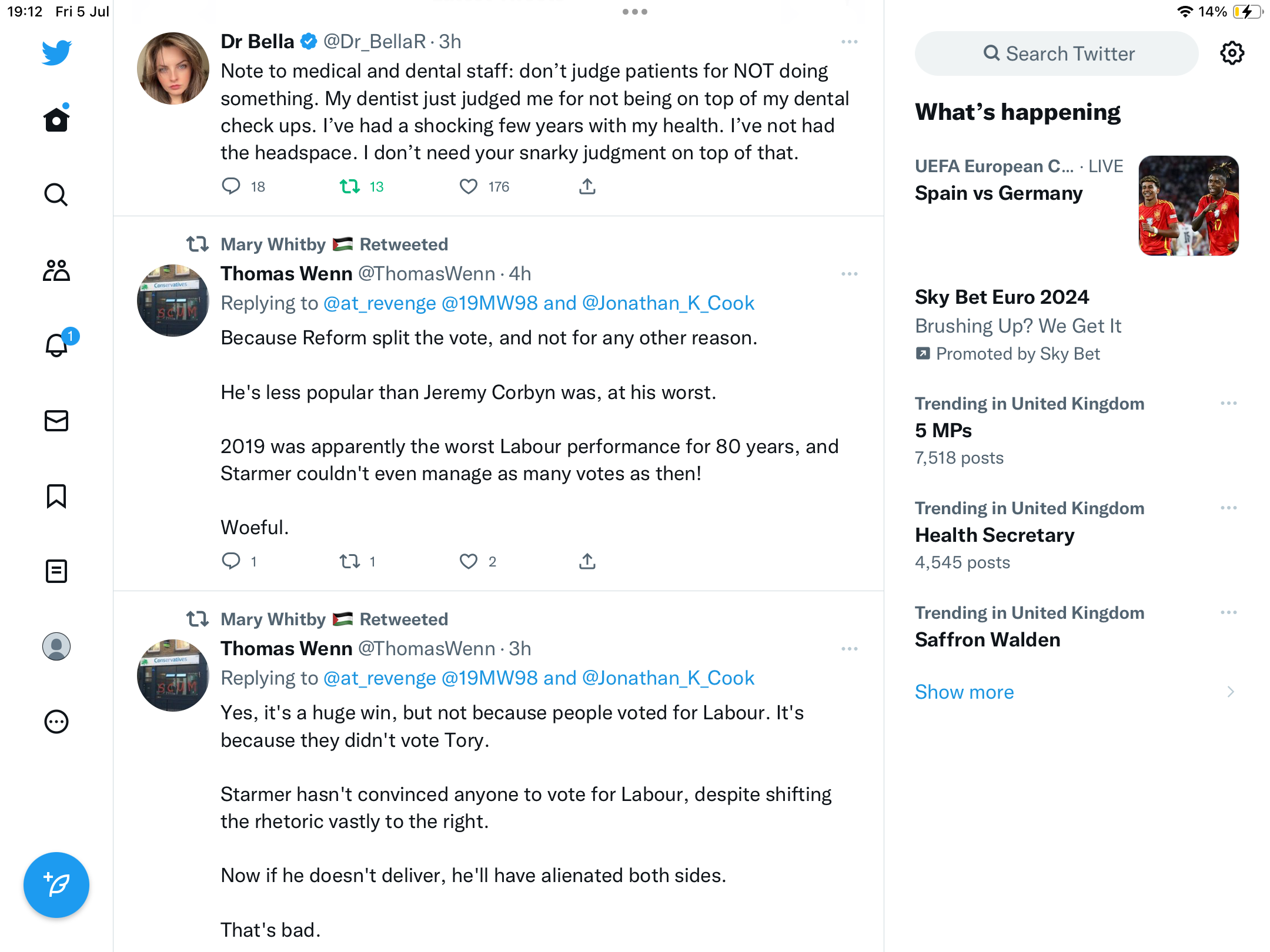Expand trends with Show more chevron
Image resolution: width=1270 pixels, height=952 pixels.
click(1230, 692)
